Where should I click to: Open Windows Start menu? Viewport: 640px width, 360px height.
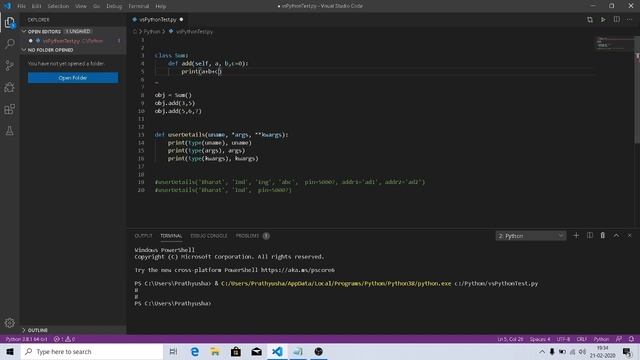pos(10,351)
